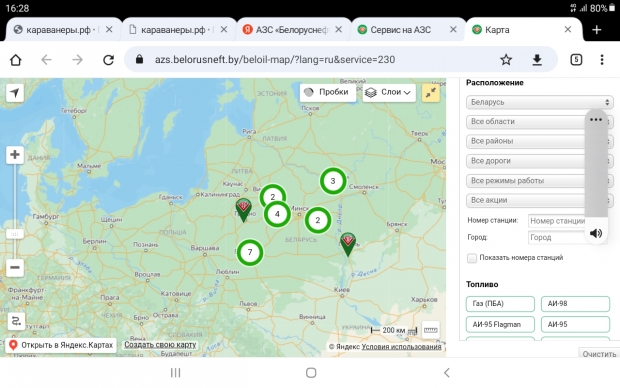Screen dimensions: 620x388
Task: Zoom in the map with plus button
Action: click(15, 155)
